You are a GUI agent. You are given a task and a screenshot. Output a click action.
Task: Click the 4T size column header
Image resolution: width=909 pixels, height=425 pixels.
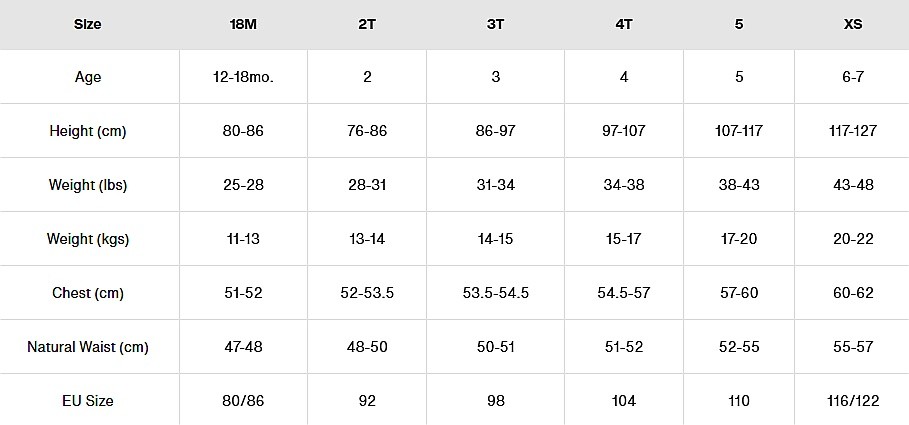coord(623,24)
